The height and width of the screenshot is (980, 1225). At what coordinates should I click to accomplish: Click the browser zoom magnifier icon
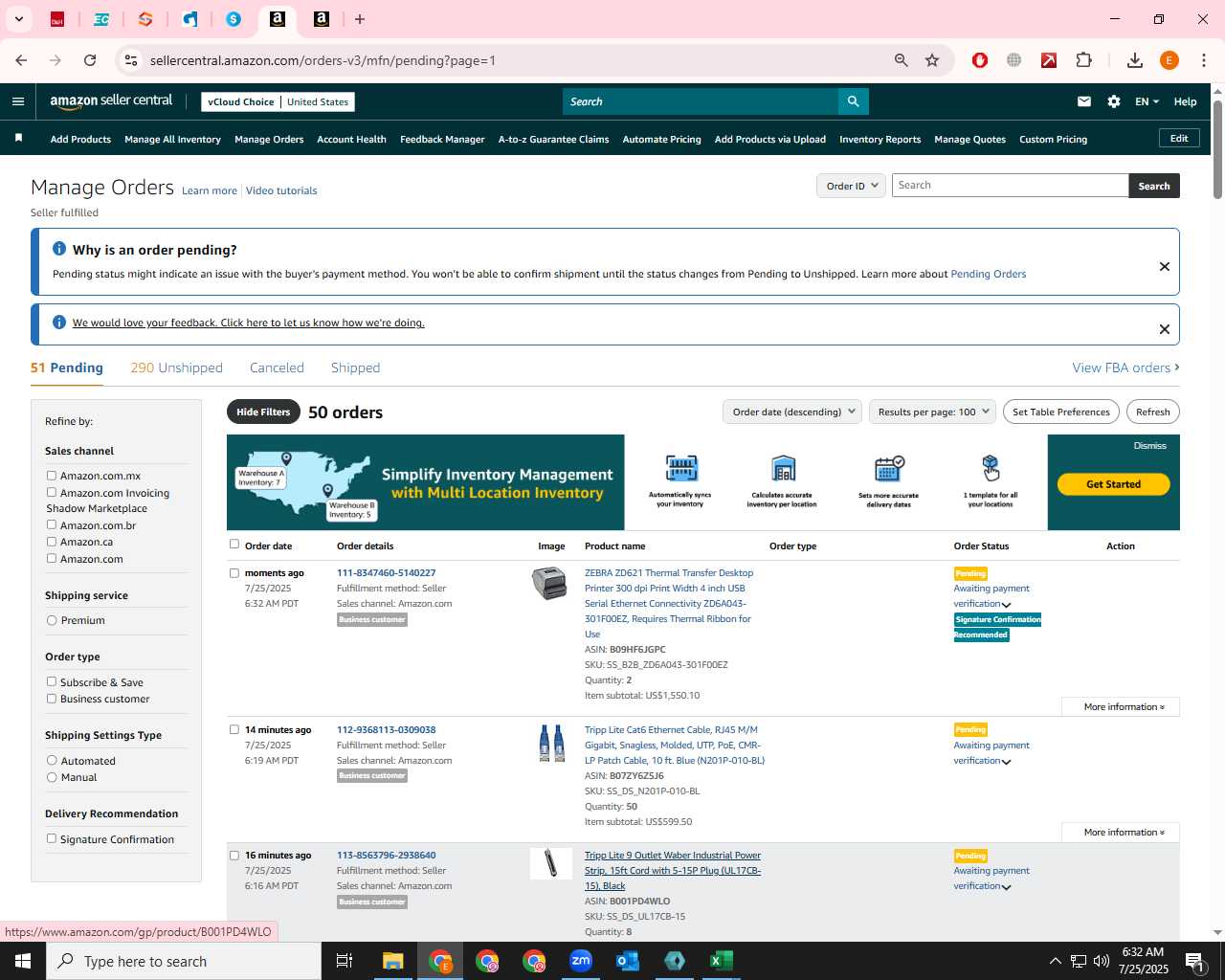tap(901, 60)
